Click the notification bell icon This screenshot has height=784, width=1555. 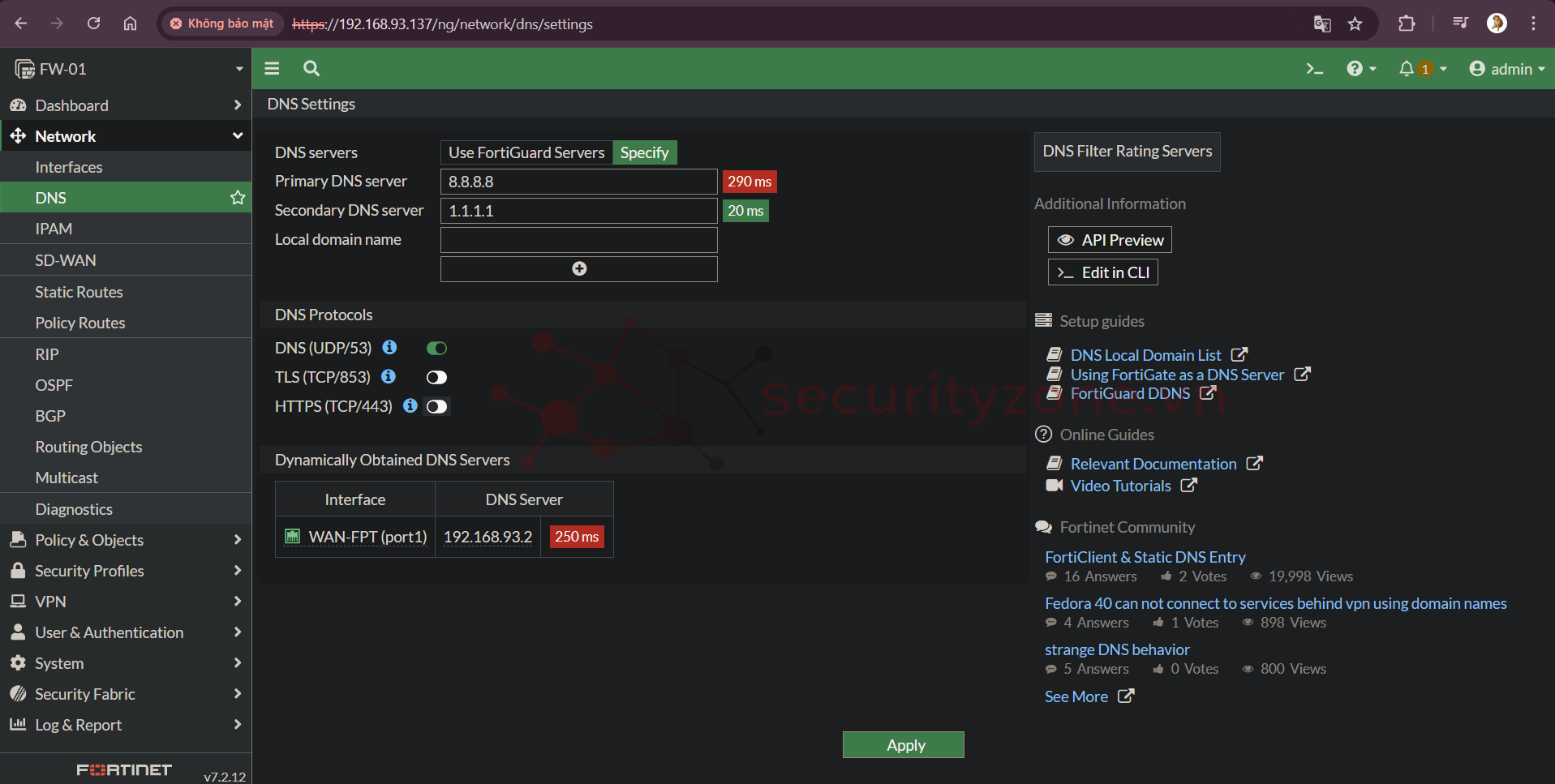tap(1406, 69)
